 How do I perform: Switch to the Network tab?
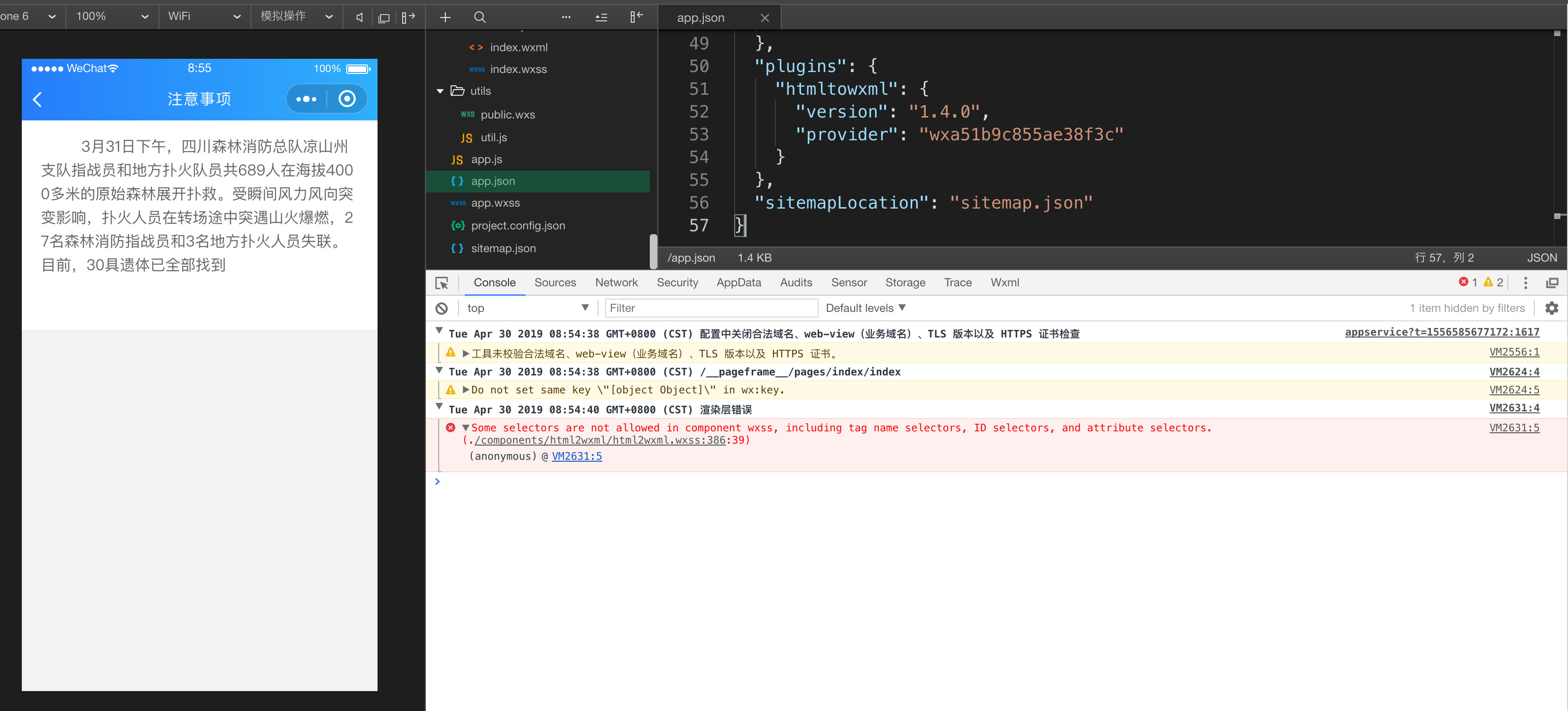tap(616, 283)
